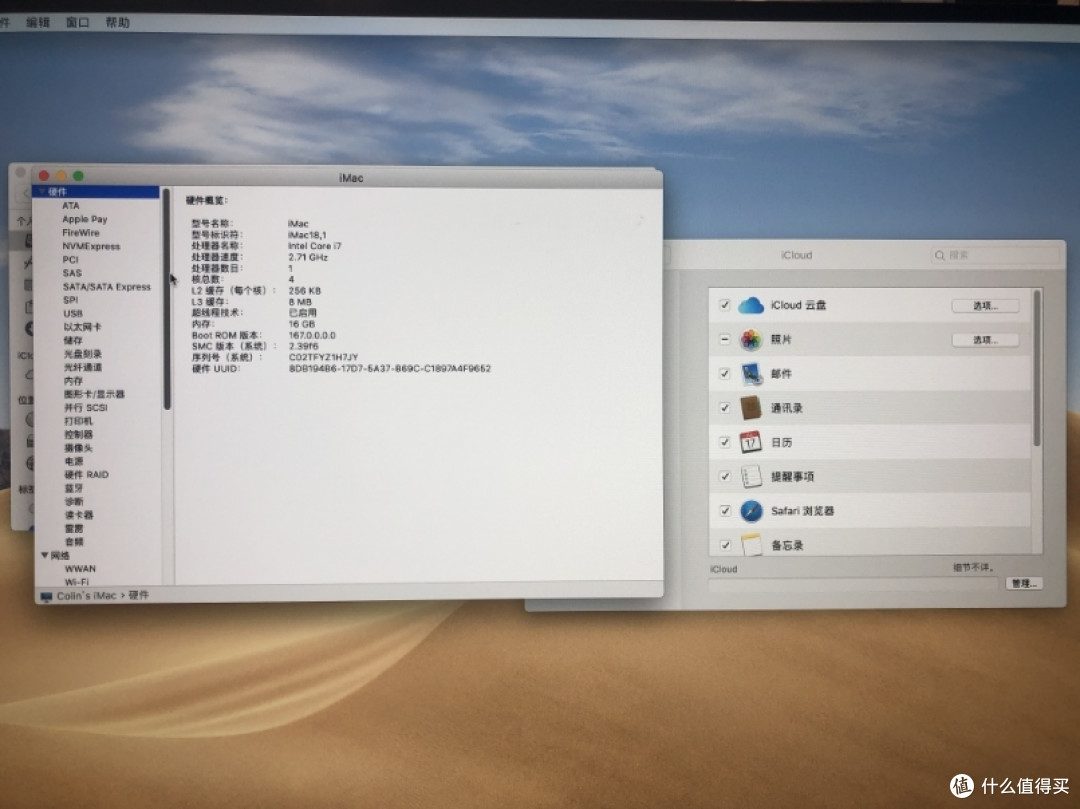
Task: Select Apple Pay in the sidebar
Action: coord(85,219)
